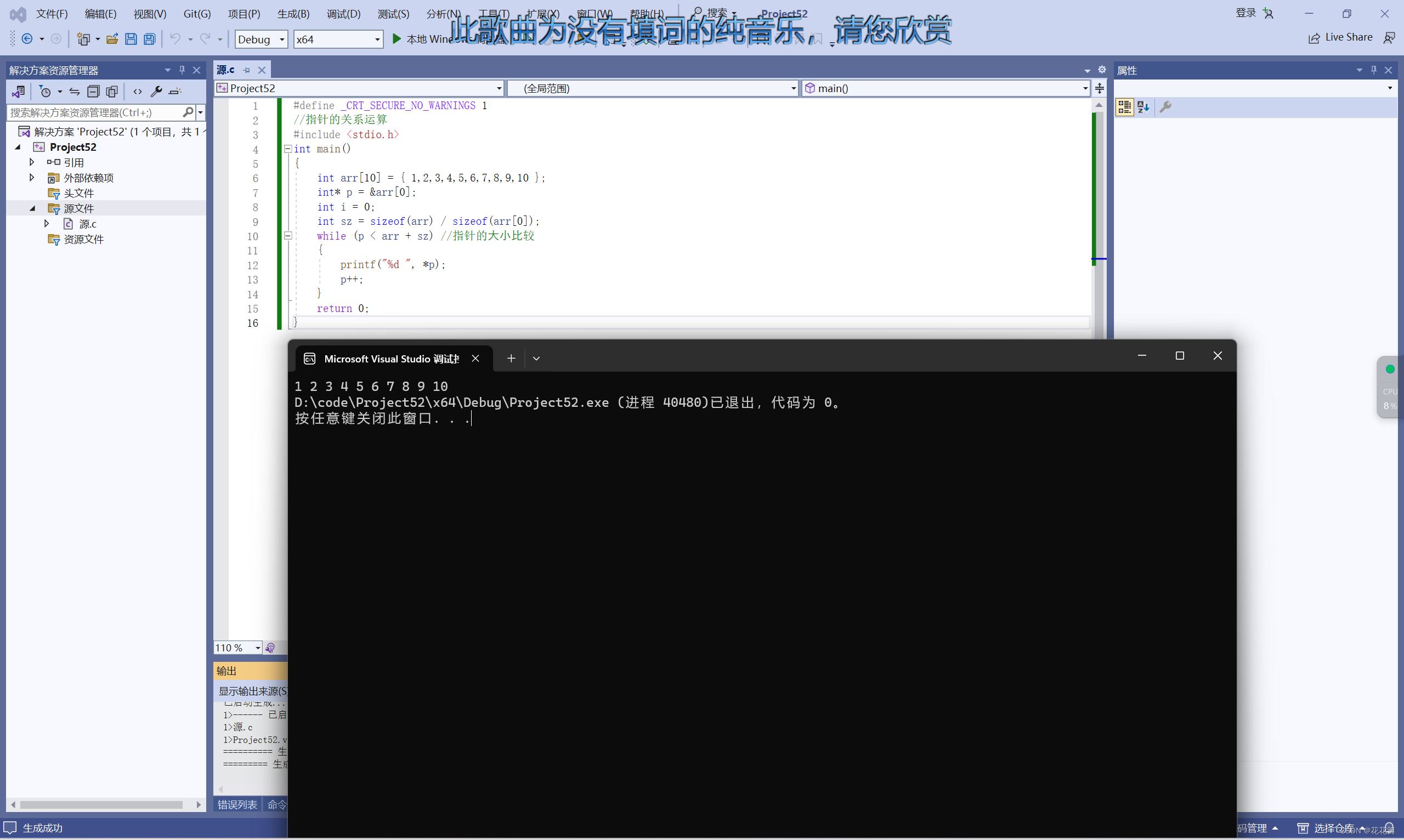Toggle auto-hide pin on Solution Explorer panel
Image resolution: width=1404 pixels, height=840 pixels.
[182, 70]
